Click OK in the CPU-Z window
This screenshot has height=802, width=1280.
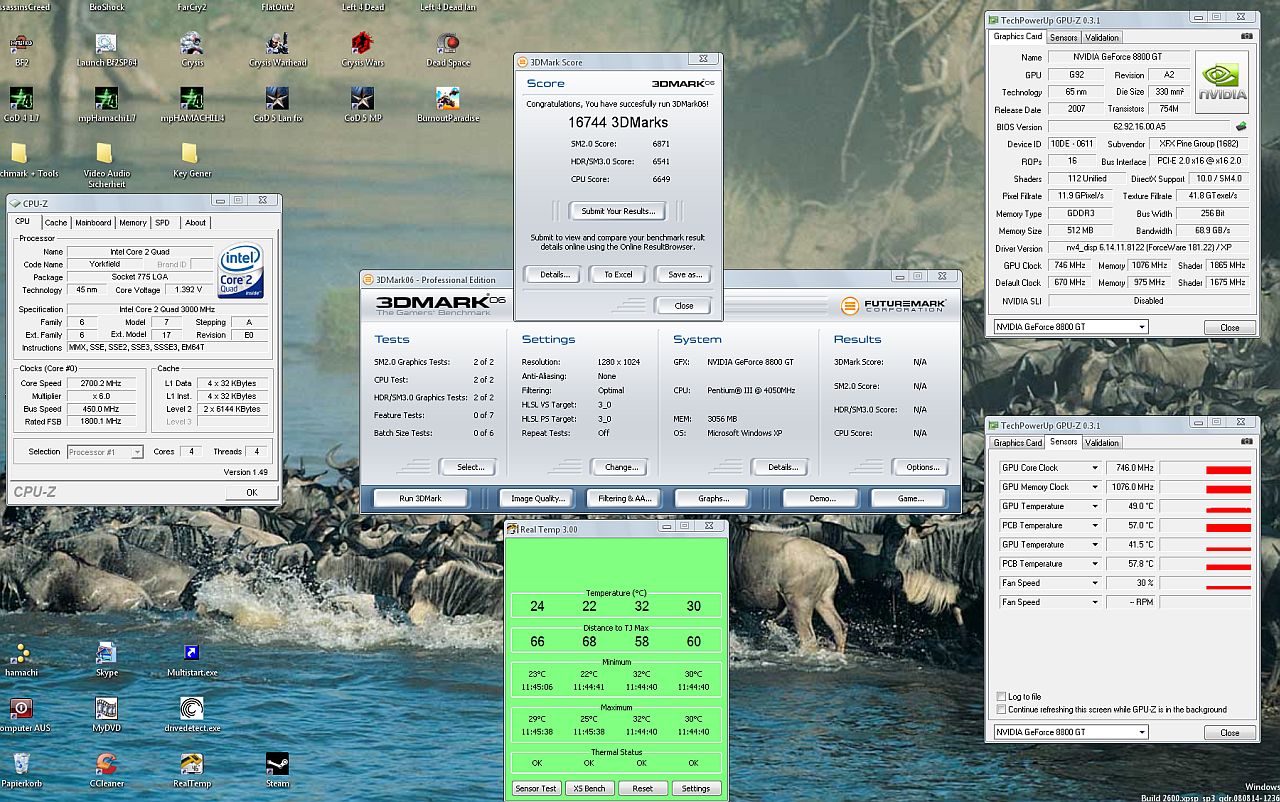251,492
